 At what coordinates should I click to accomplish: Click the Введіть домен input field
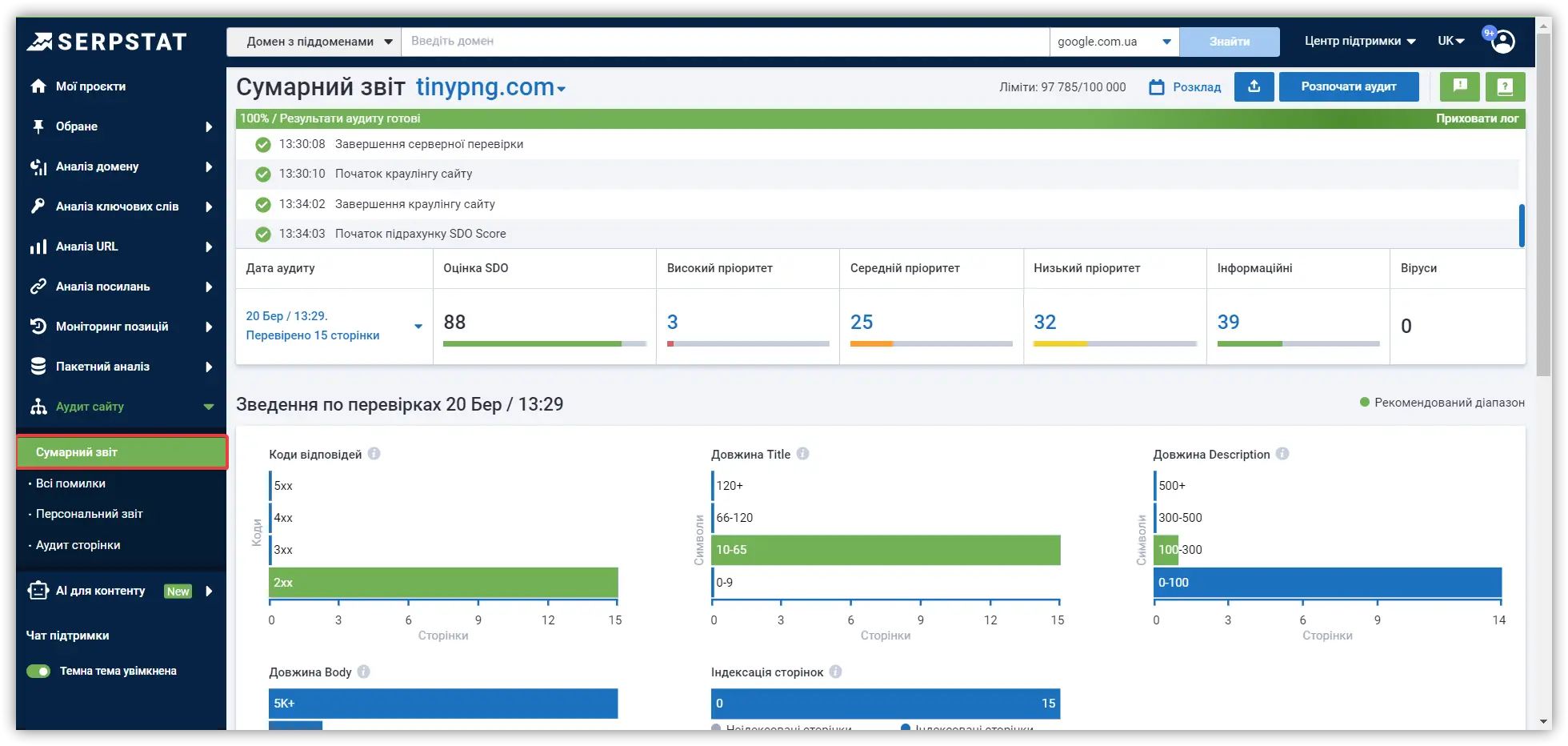click(726, 42)
